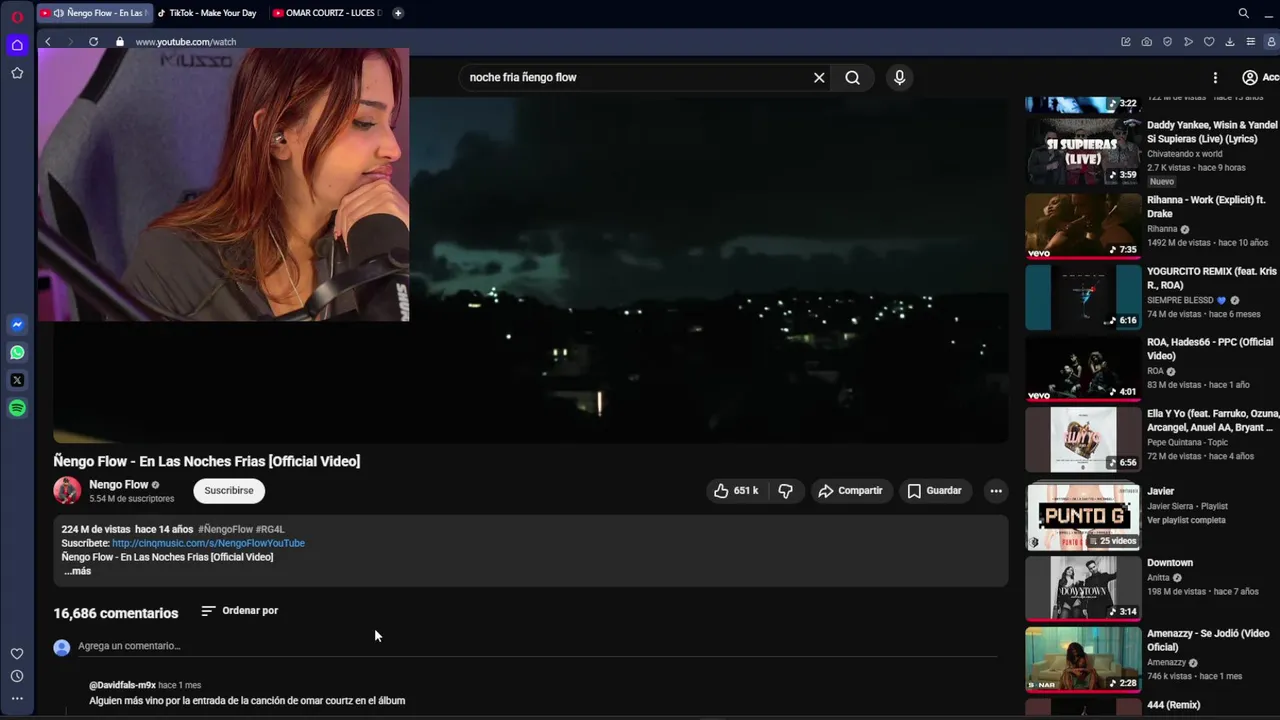The image size is (1280, 720).
Task: Reload the page with the refresh icon
Action: tap(93, 41)
